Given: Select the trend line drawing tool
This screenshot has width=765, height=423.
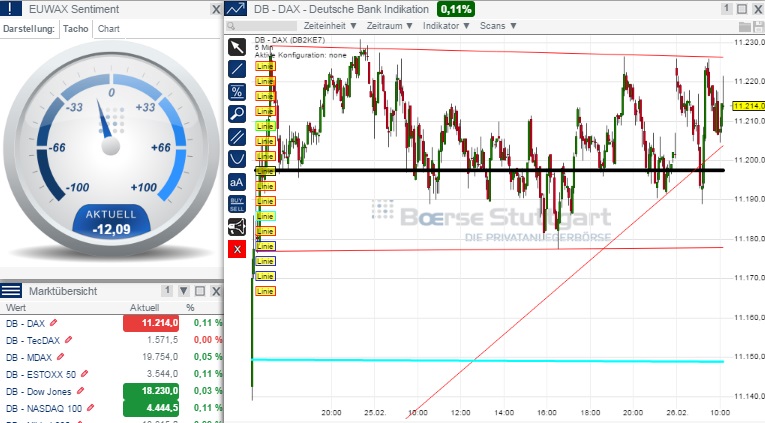Looking at the screenshot, I should pos(237,69).
